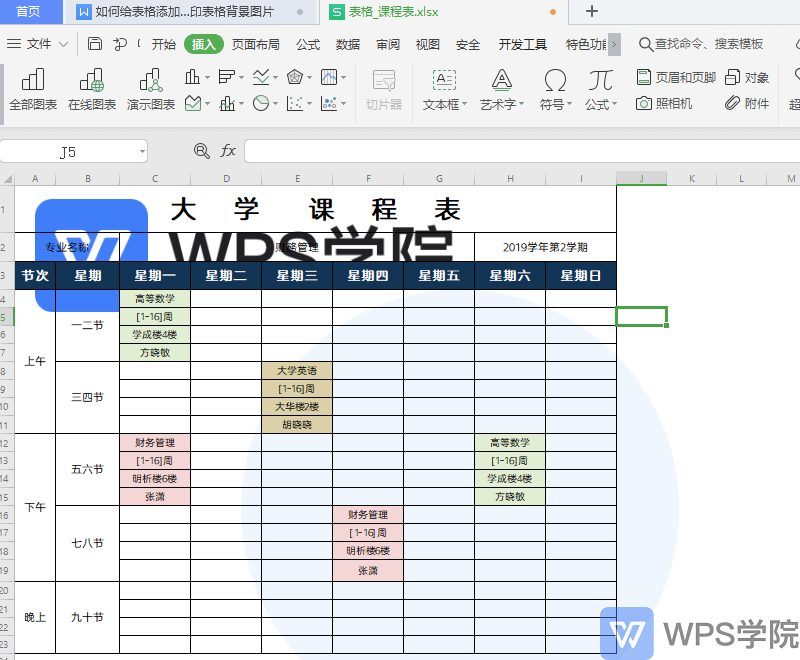This screenshot has width=800, height=660.
Task: Open the 安全 tab
Action: 468,44
